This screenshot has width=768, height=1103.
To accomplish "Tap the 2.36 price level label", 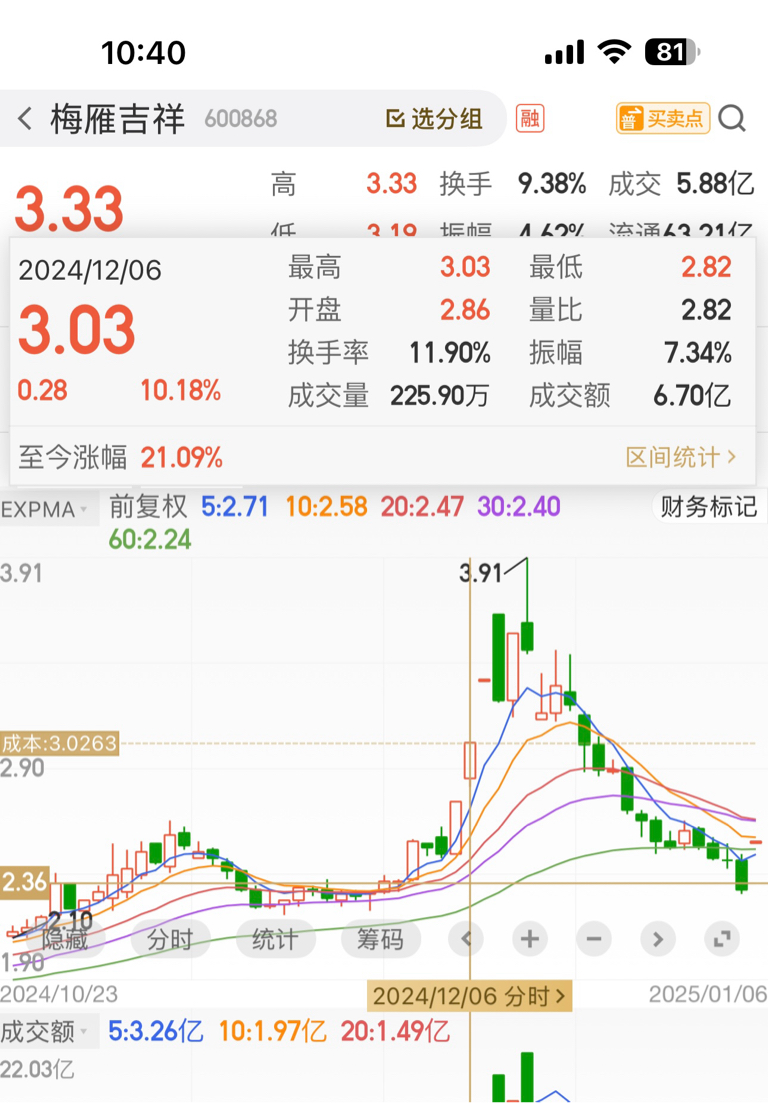I will tap(25, 882).
